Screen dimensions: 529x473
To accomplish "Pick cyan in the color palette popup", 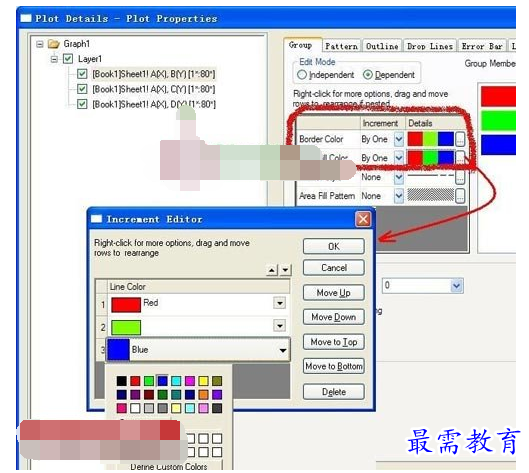I will point(176,381).
